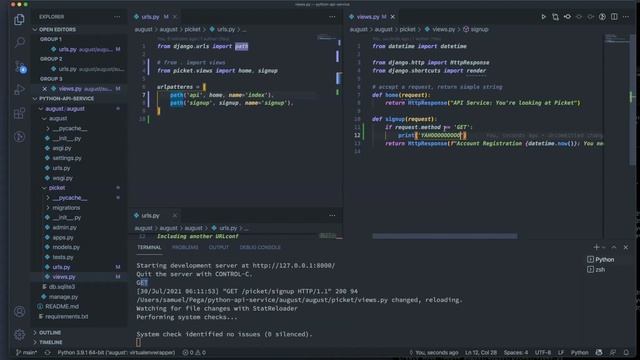Switch to the Debug Console panel tab

[x=260, y=247]
